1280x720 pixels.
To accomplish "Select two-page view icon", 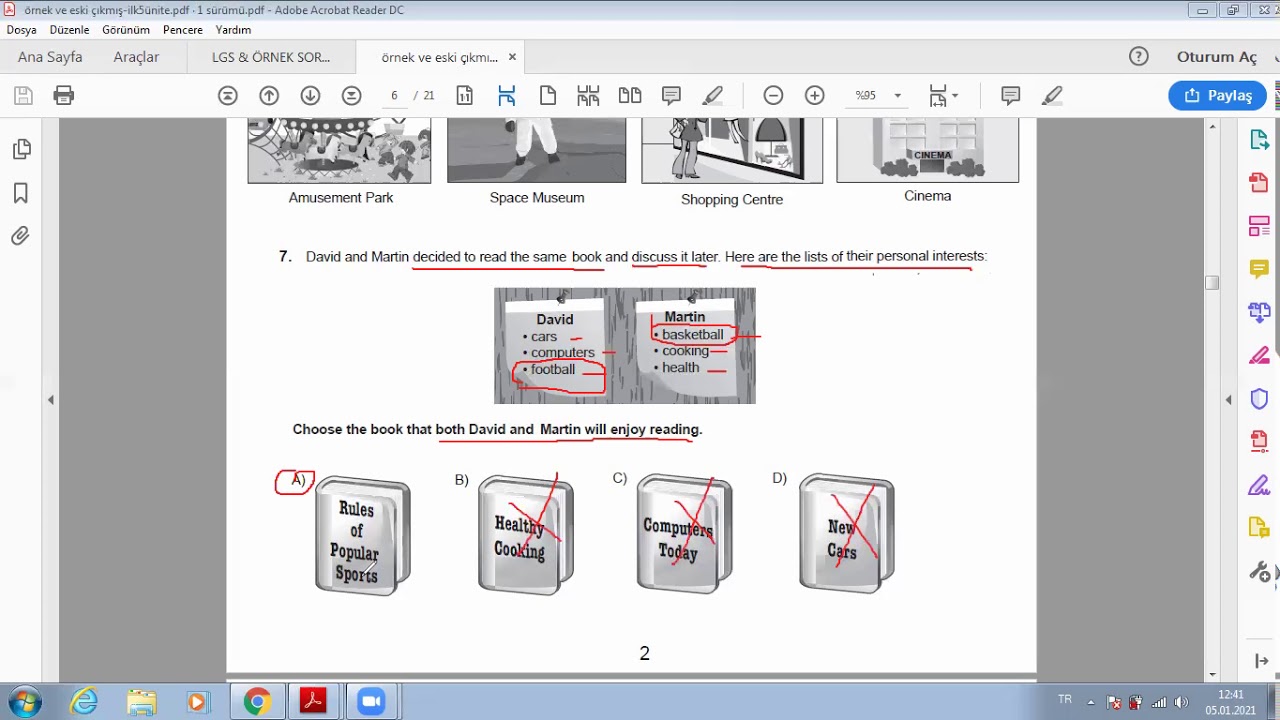I will click(630, 95).
